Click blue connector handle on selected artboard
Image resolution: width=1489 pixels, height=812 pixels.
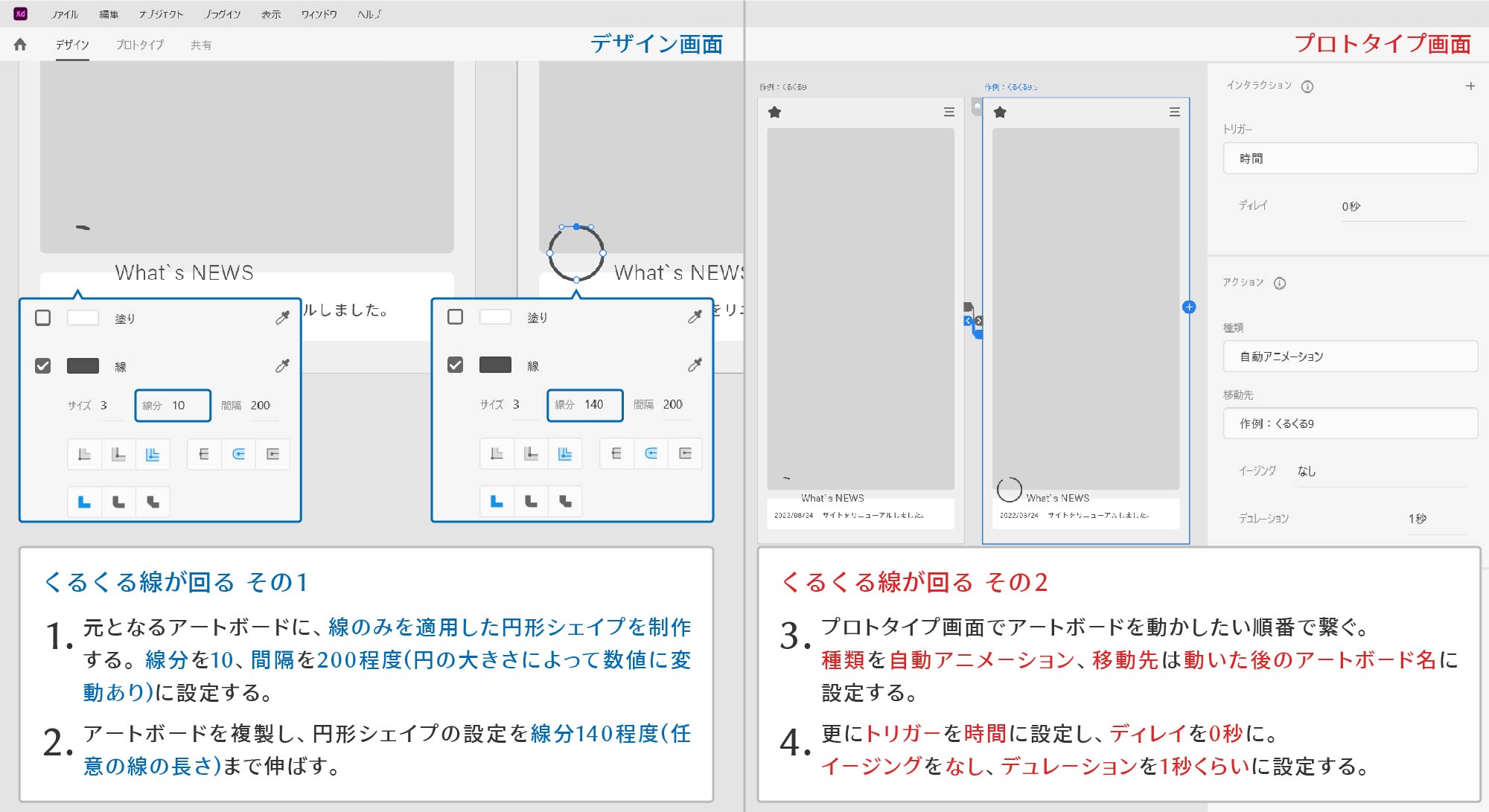1189,307
